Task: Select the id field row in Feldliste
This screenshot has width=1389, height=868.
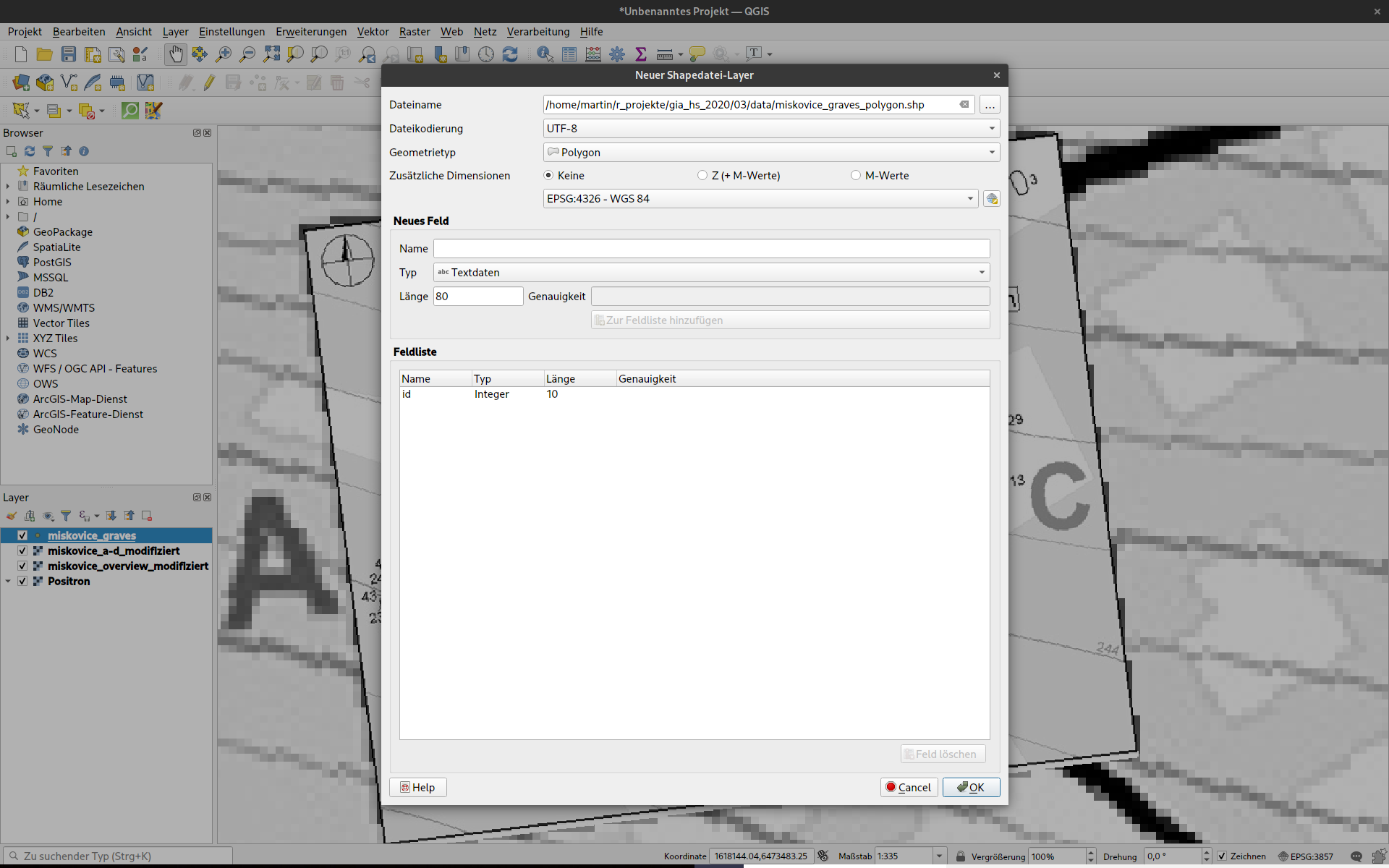Action: point(694,394)
